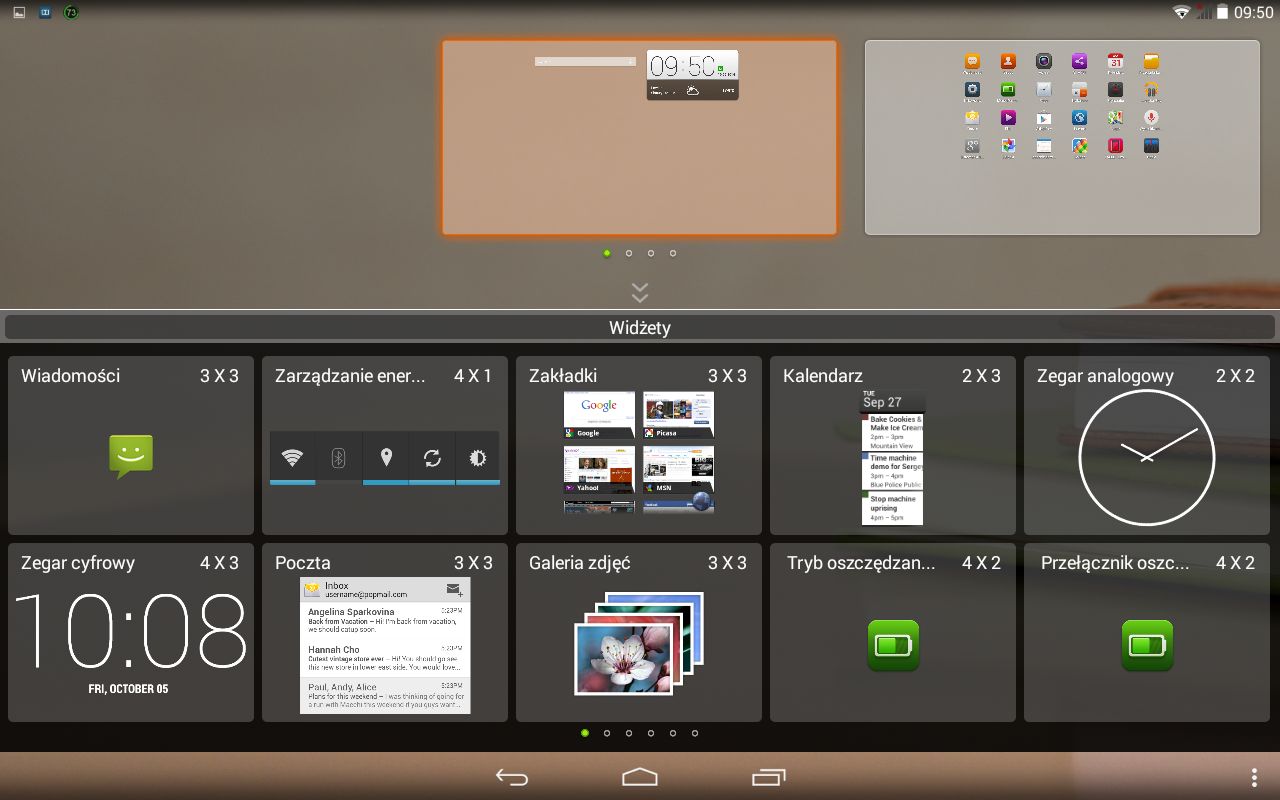
Task: Tap the Wi-Fi signal icon in status bar
Action: [1182, 12]
